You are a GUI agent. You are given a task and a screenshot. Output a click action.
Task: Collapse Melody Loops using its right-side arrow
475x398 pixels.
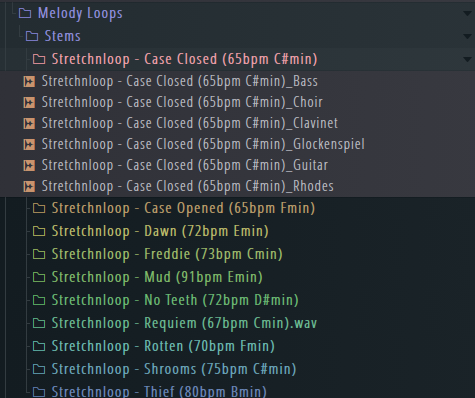(x=467, y=13)
